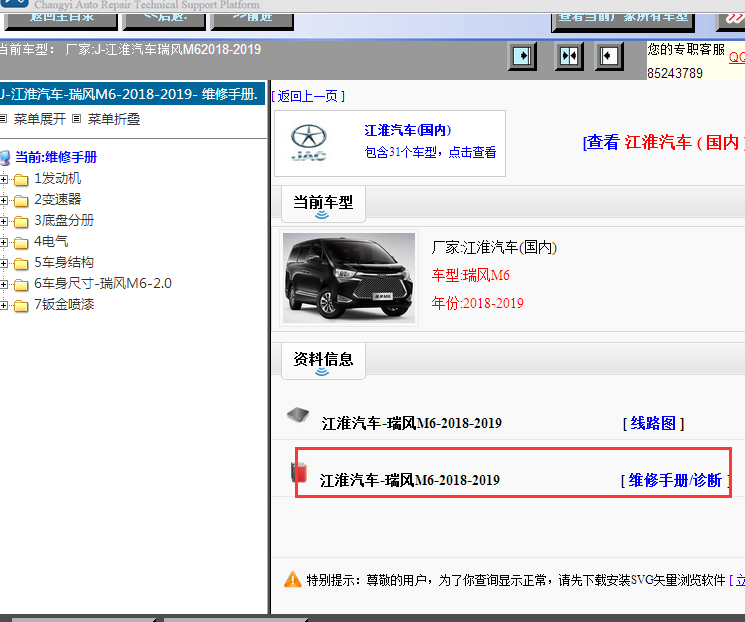The width and height of the screenshot is (745, 622).
Task: Click the folder icon beside 2变速器
Action: coord(21,201)
